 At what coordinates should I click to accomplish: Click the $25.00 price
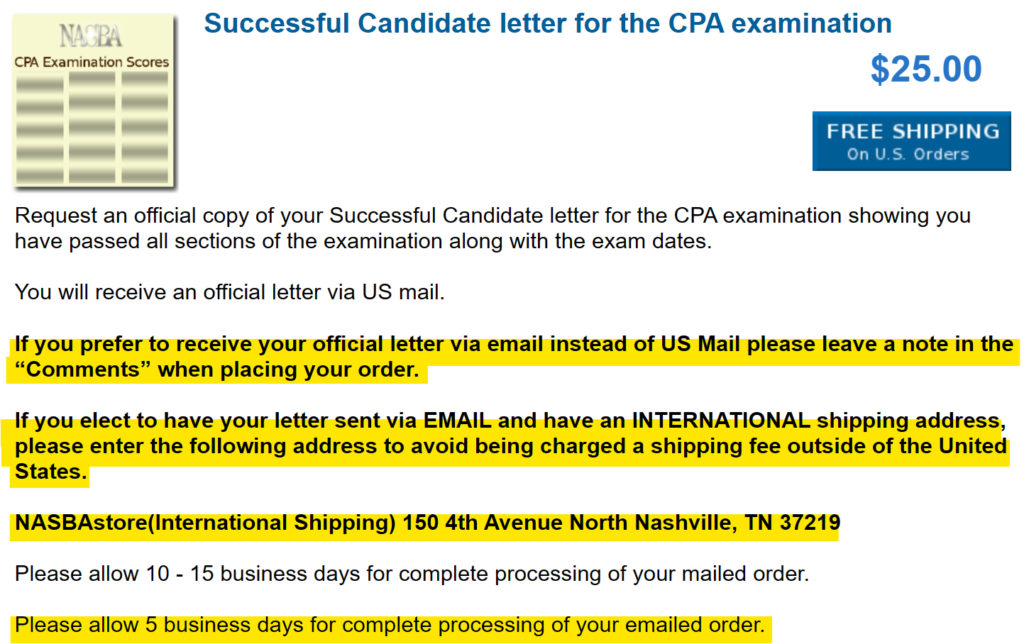(x=926, y=69)
